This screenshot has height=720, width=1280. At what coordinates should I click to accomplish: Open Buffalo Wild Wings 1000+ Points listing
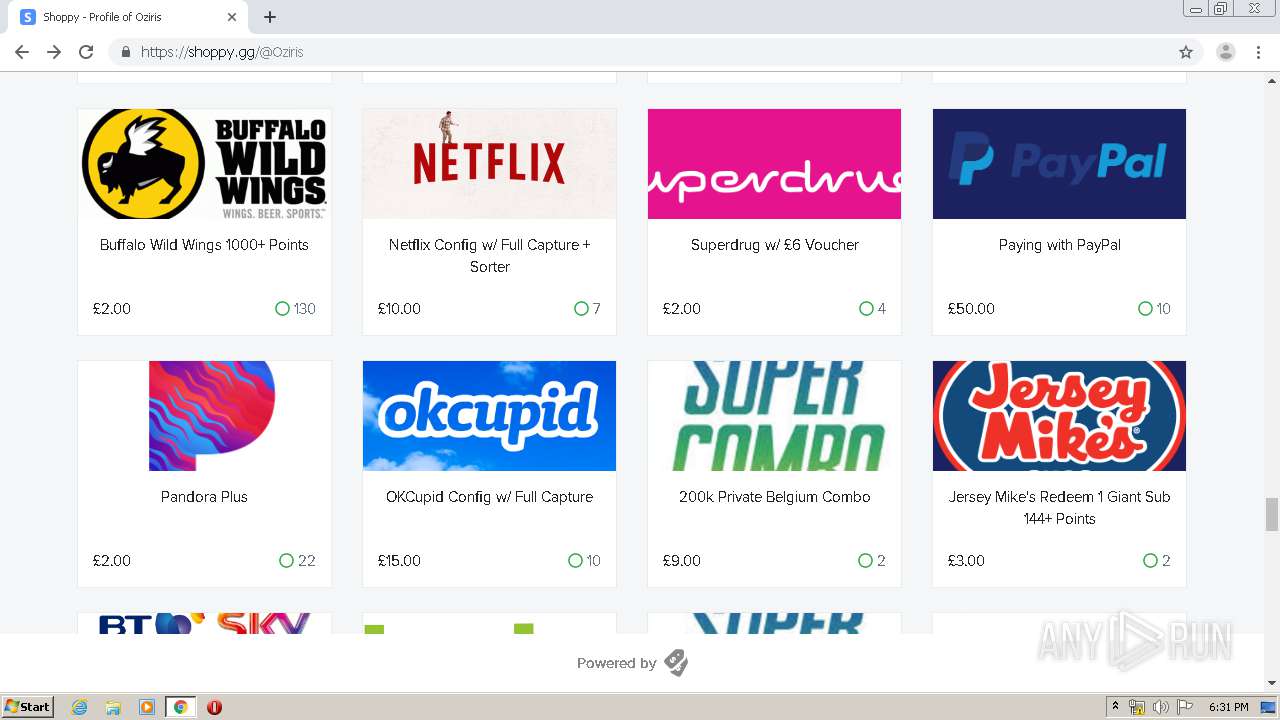(x=204, y=245)
